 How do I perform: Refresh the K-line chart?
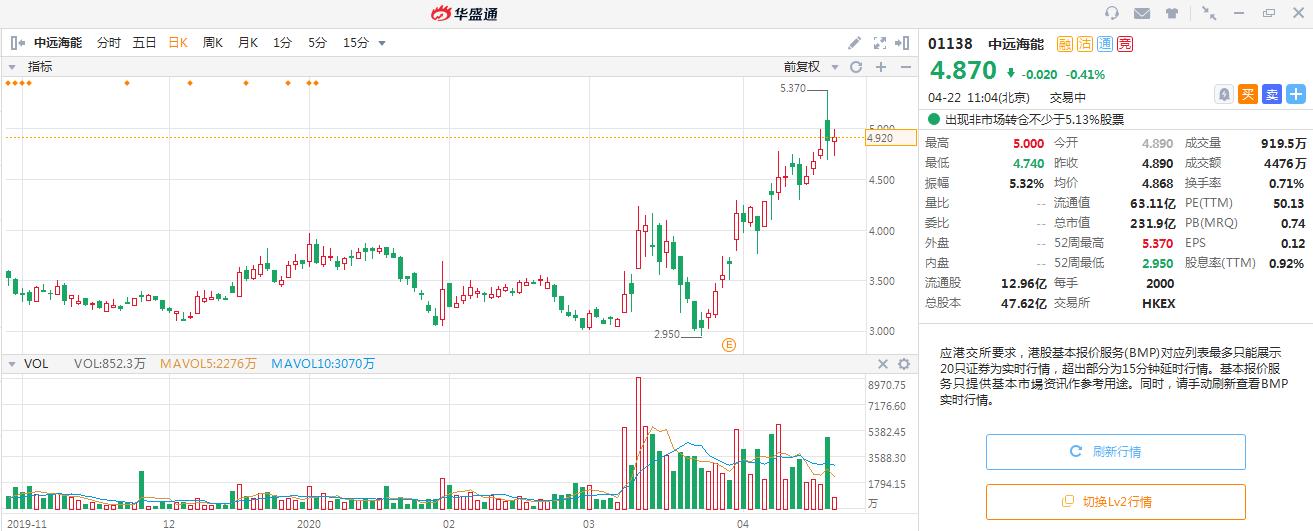(x=855, y=67)
